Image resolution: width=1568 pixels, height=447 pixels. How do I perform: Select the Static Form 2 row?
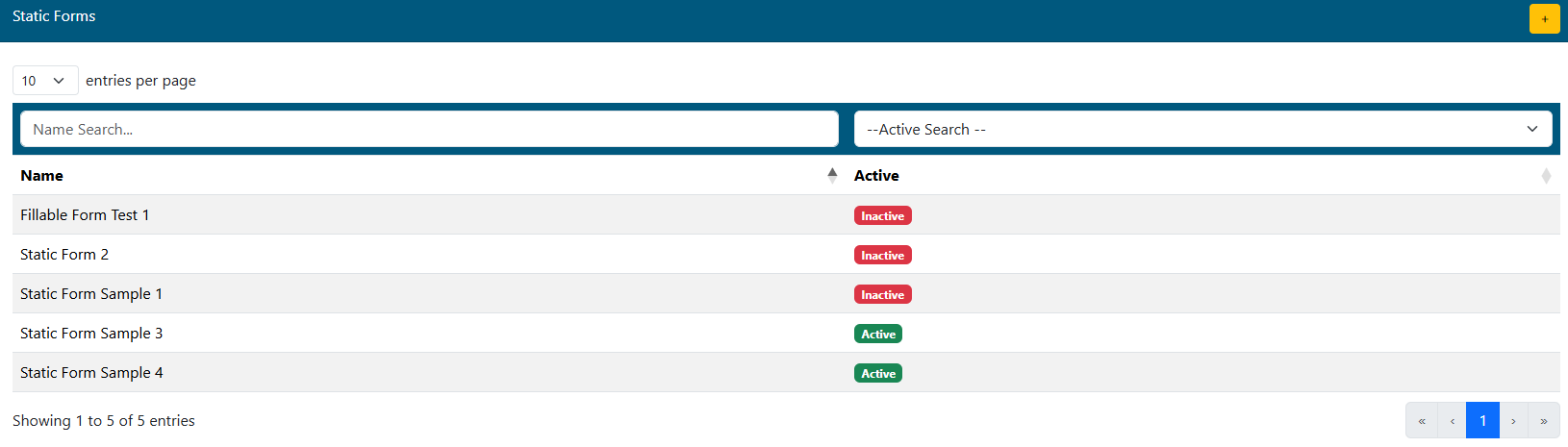coord(64,255)
